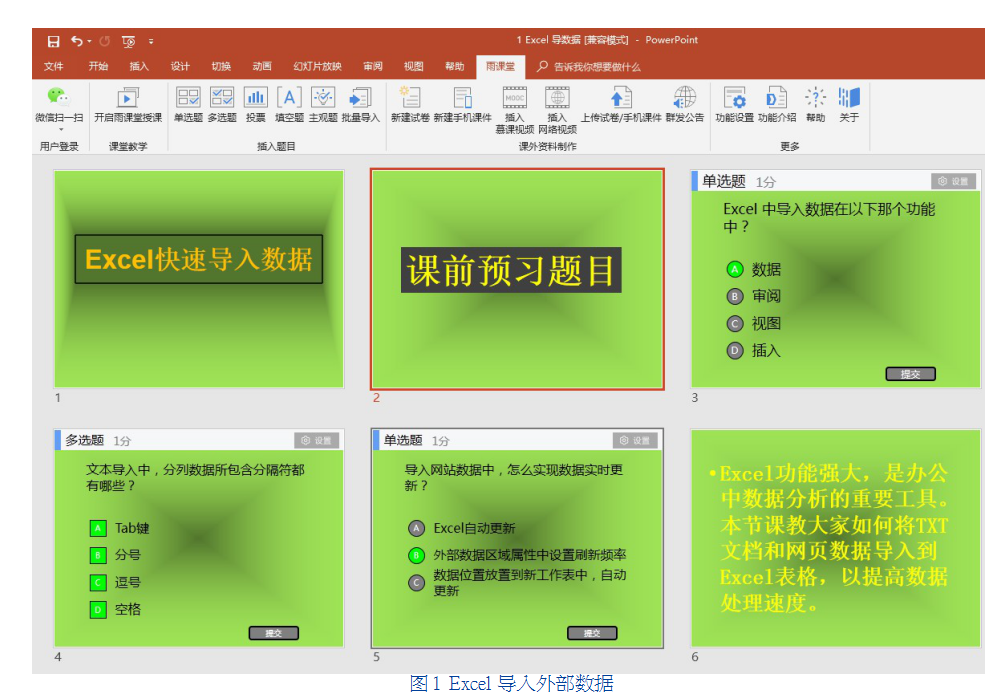Switch to the 视图 tab

point(414,66)
